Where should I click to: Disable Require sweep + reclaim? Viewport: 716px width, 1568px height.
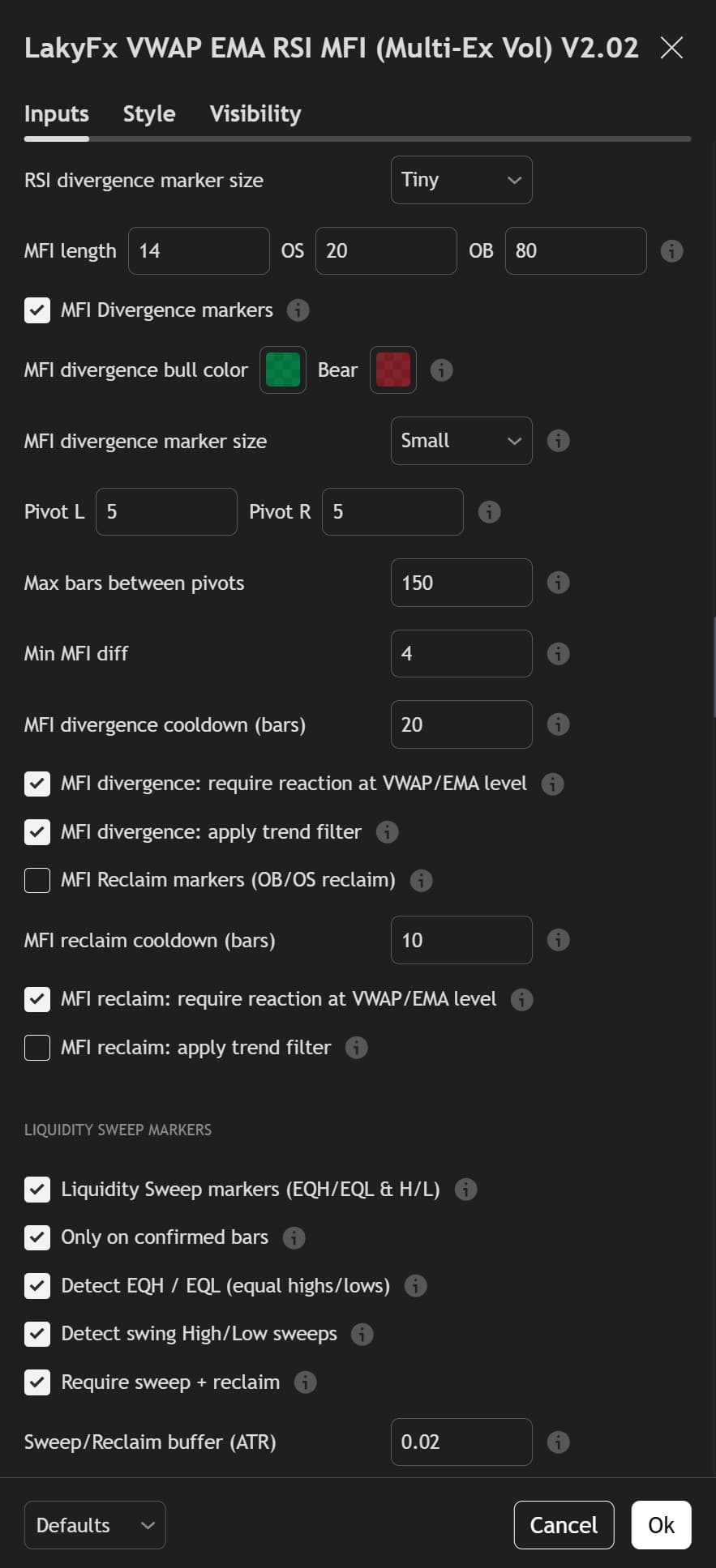click(37, 1382)
